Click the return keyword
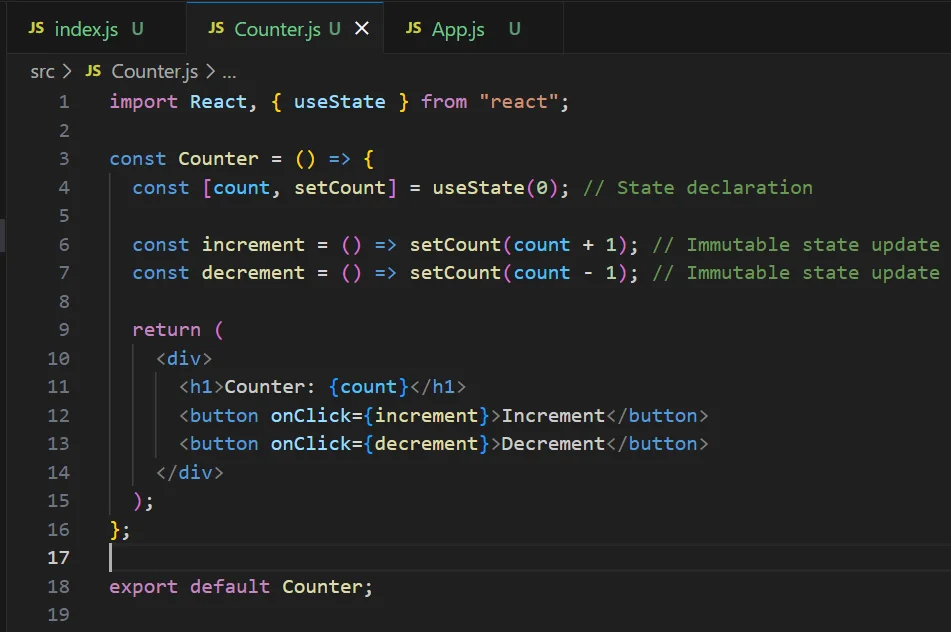 point(167,330)
